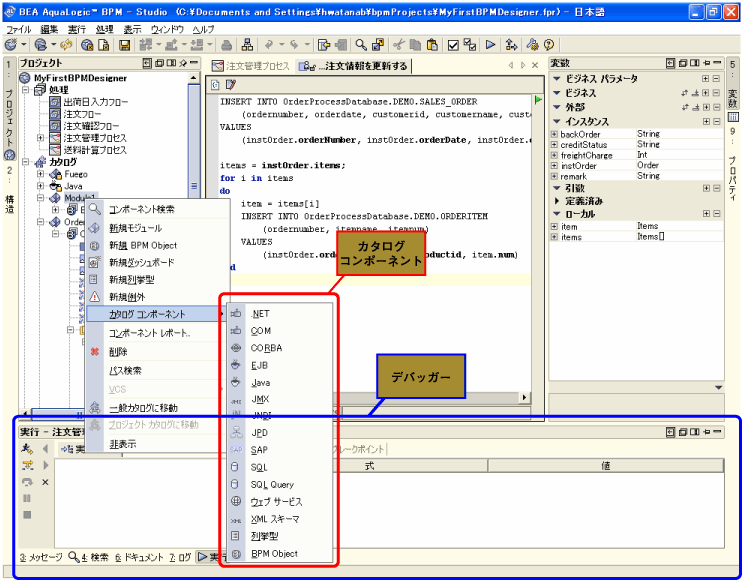Open the 7: ログ bottom tab
The height and width of the screenshot is (580, 745).
[x=181, y=557]
